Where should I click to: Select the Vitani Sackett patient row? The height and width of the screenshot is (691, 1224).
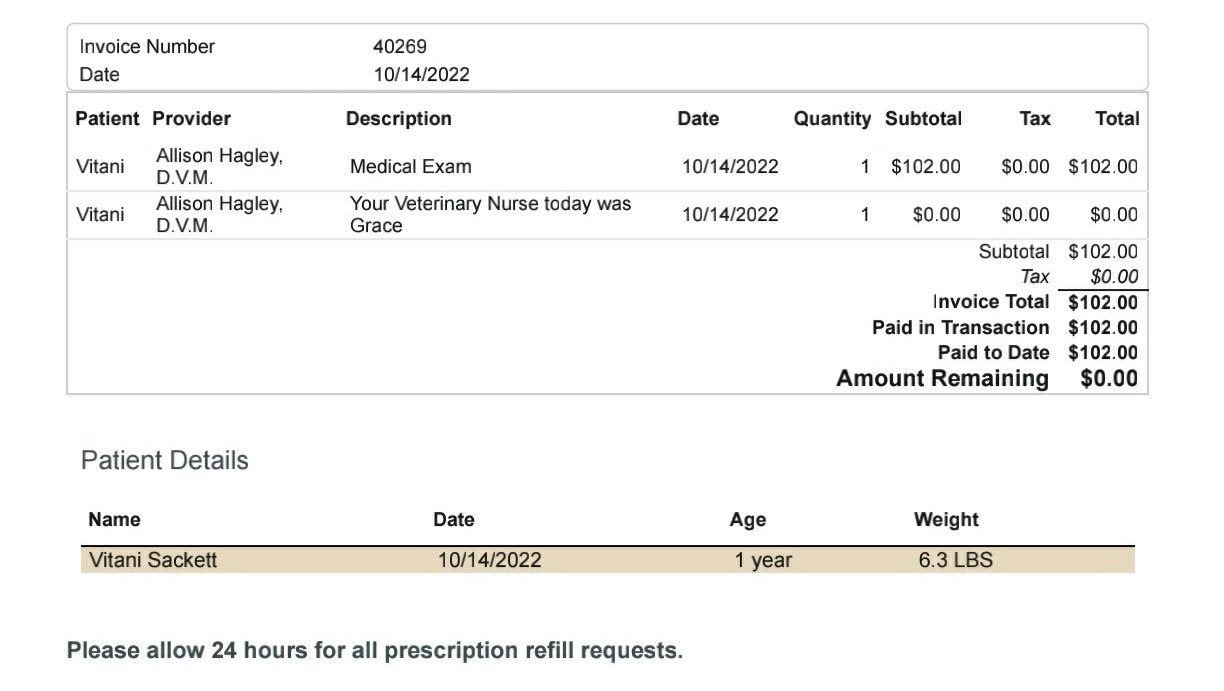coord(608,560)
